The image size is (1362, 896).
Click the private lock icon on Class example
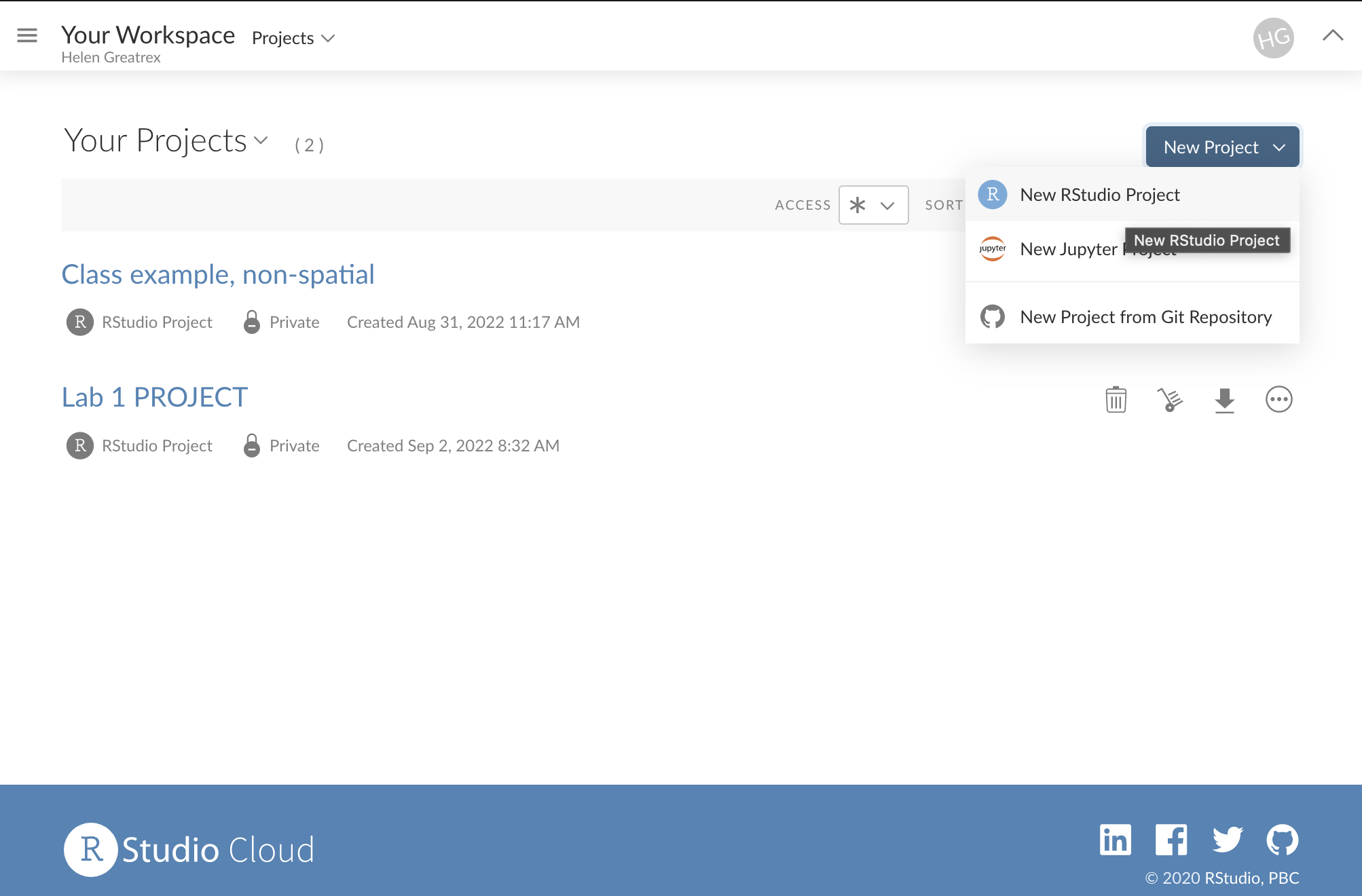point(252,322)
